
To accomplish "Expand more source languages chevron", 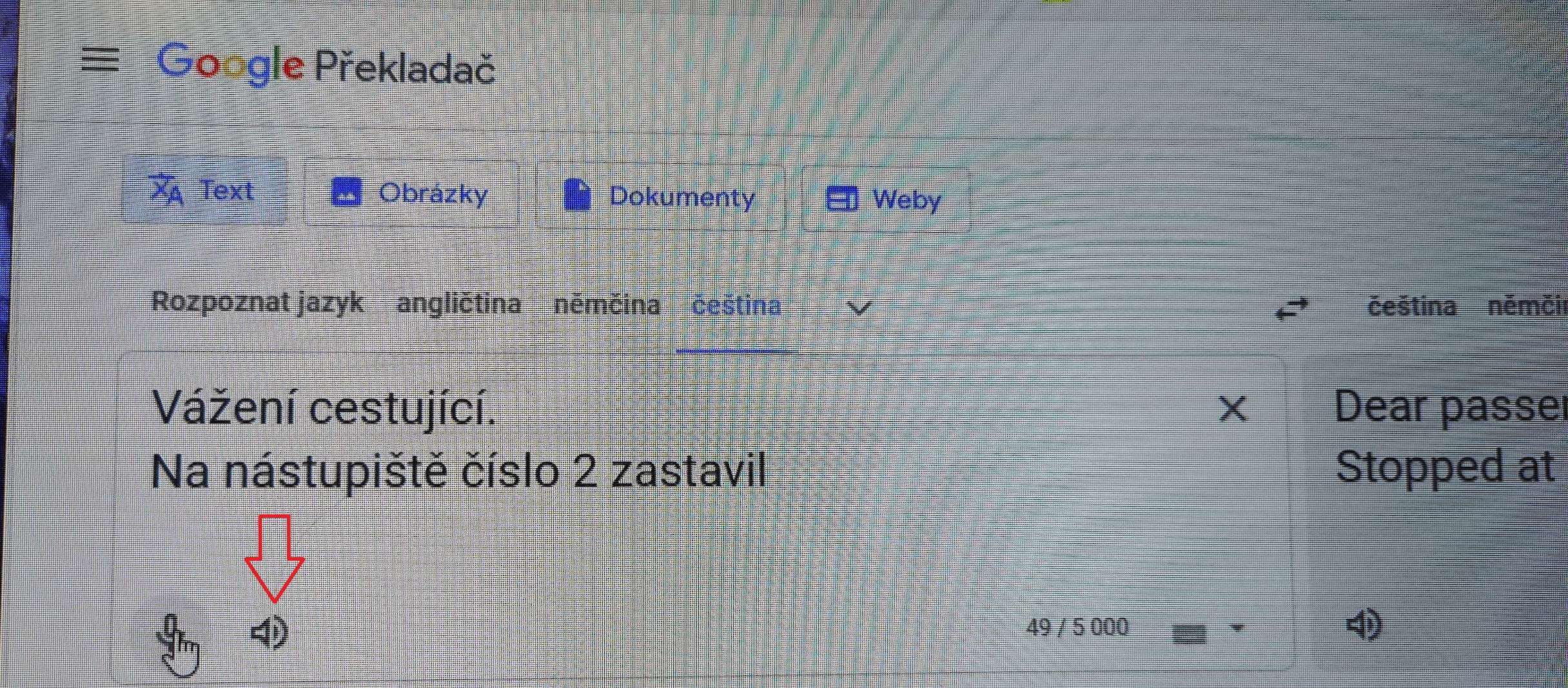I will (858, 308).
